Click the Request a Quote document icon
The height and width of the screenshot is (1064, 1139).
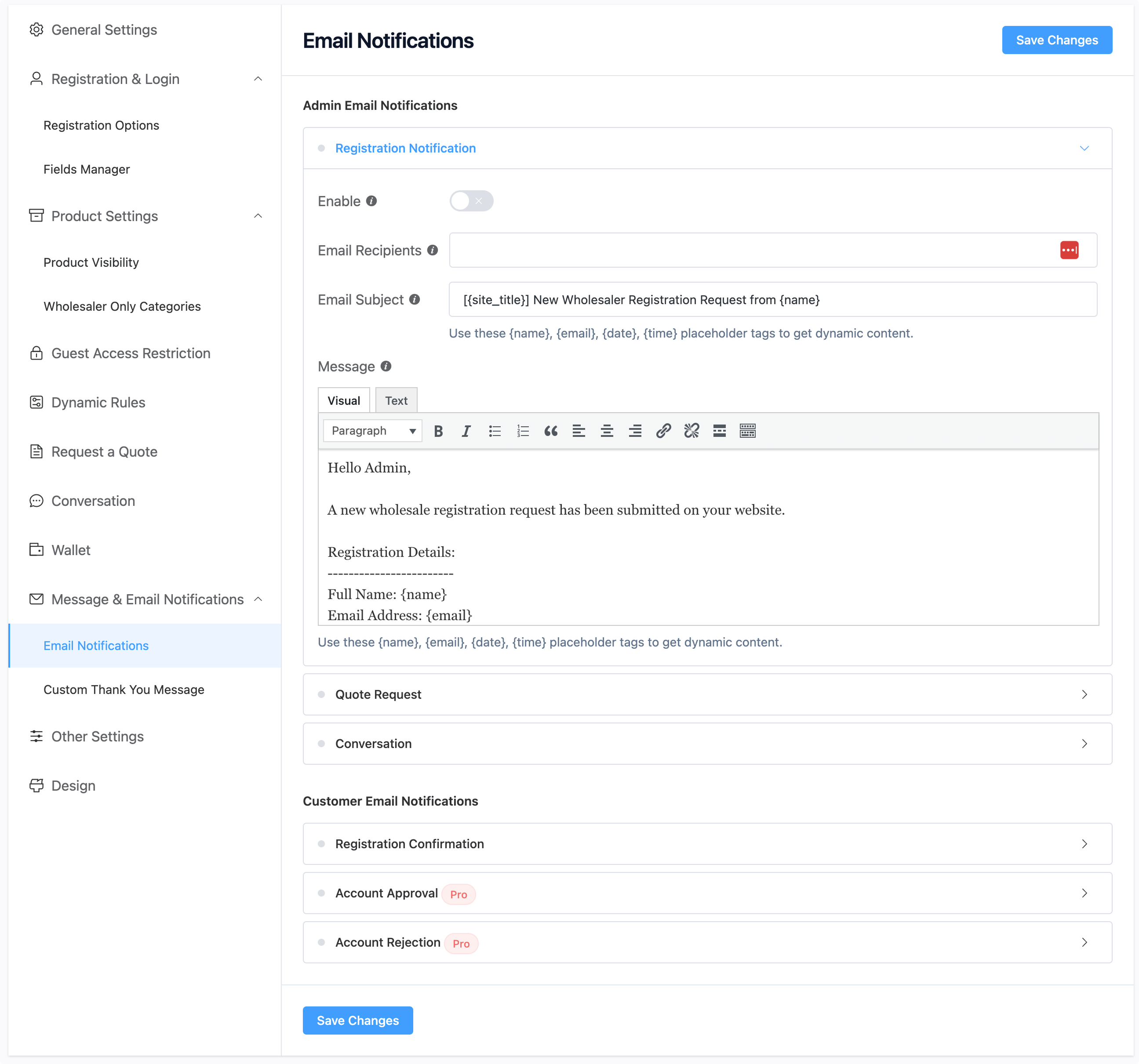pyautogui.click(x=36, y=452)
